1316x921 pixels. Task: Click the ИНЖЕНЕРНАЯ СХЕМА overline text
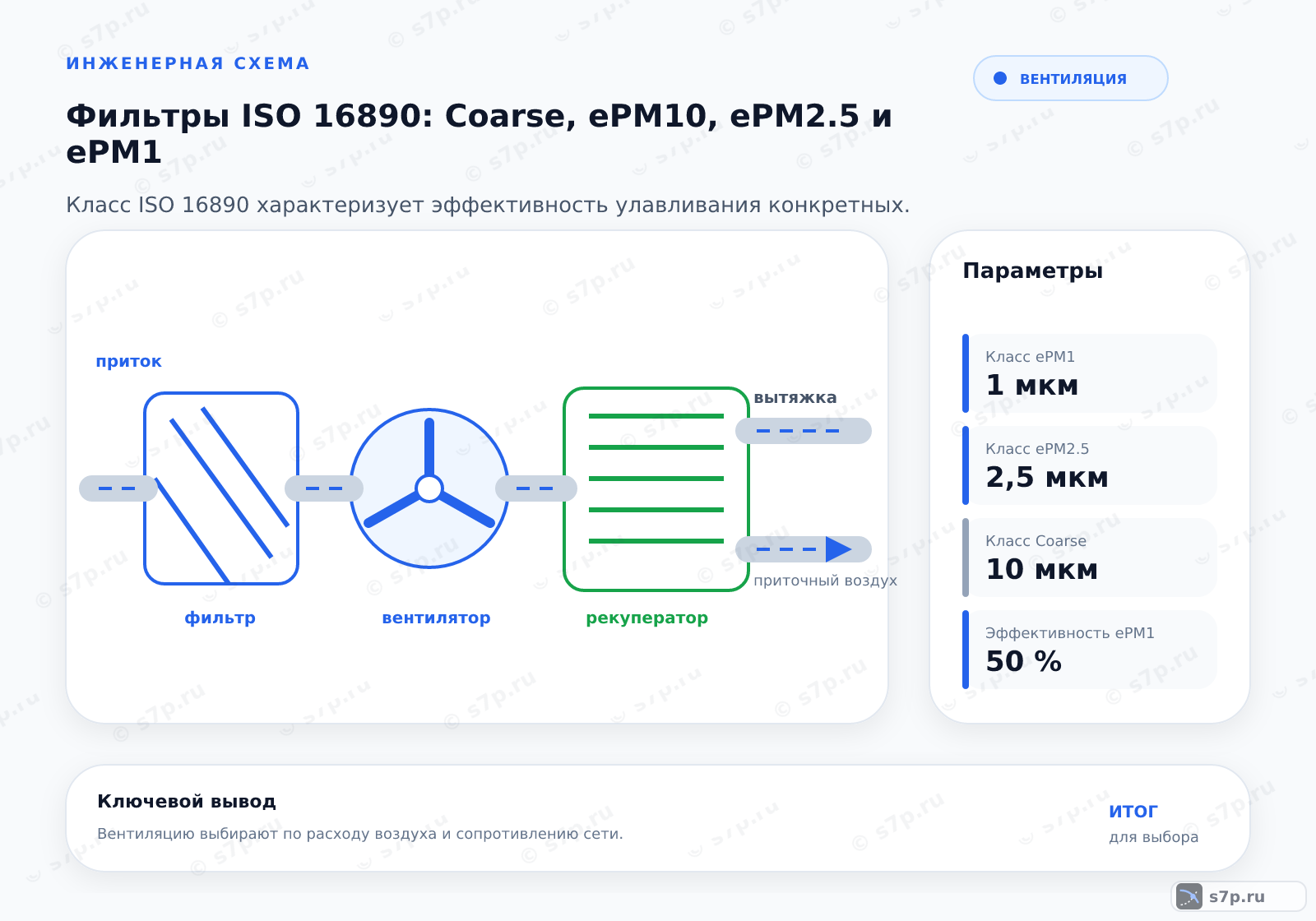[x=188, y=63]
